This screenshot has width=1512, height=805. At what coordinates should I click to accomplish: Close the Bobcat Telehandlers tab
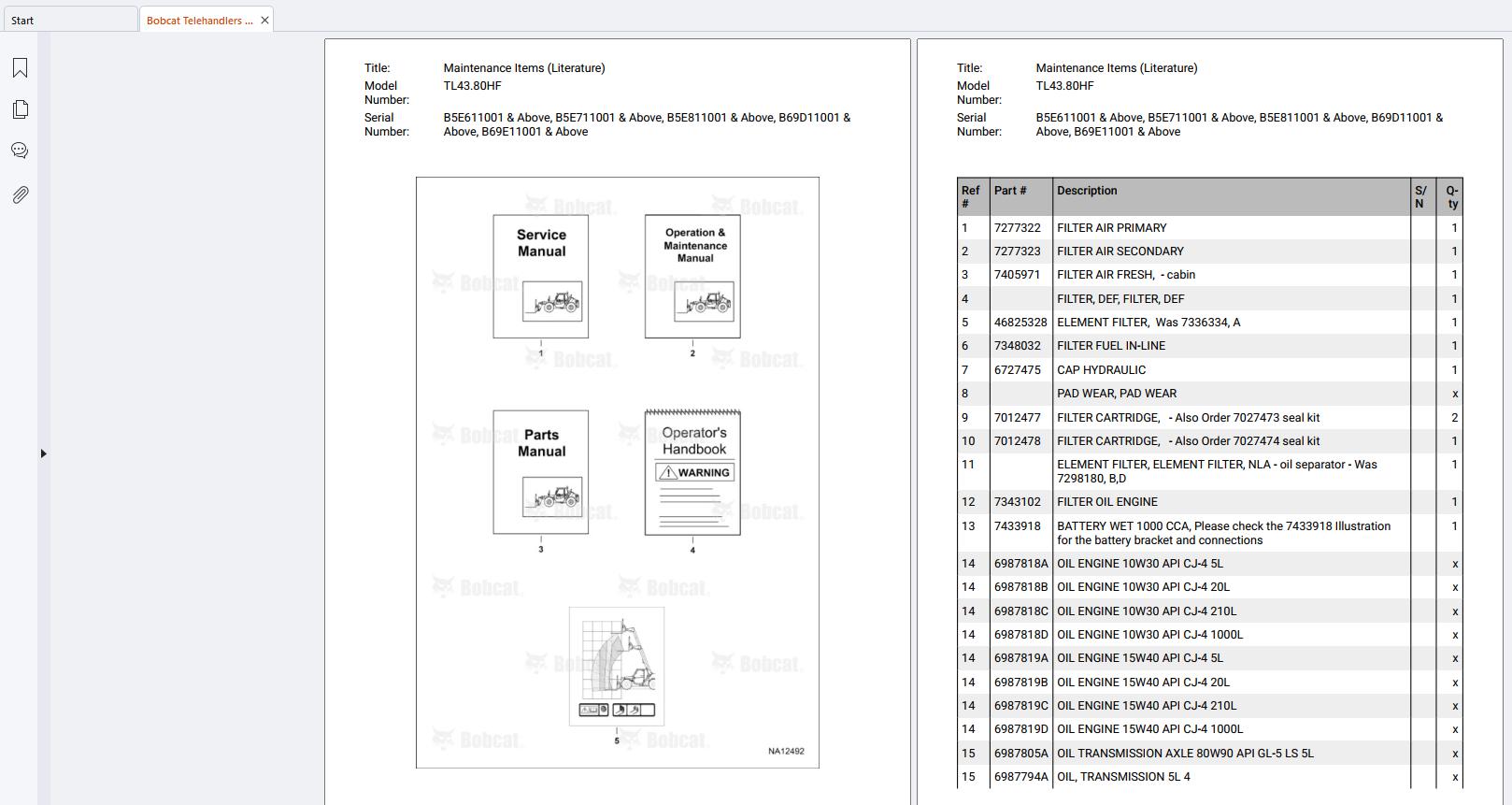pyautogui.click(x=264, y=20)
